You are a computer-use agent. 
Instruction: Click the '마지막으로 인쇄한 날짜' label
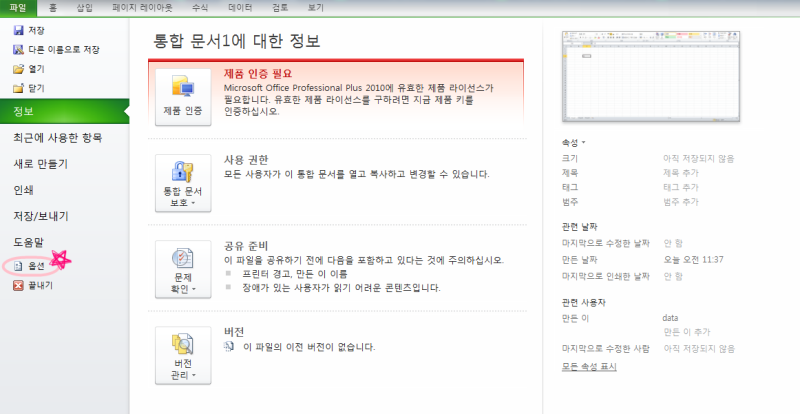coord(606,276)
